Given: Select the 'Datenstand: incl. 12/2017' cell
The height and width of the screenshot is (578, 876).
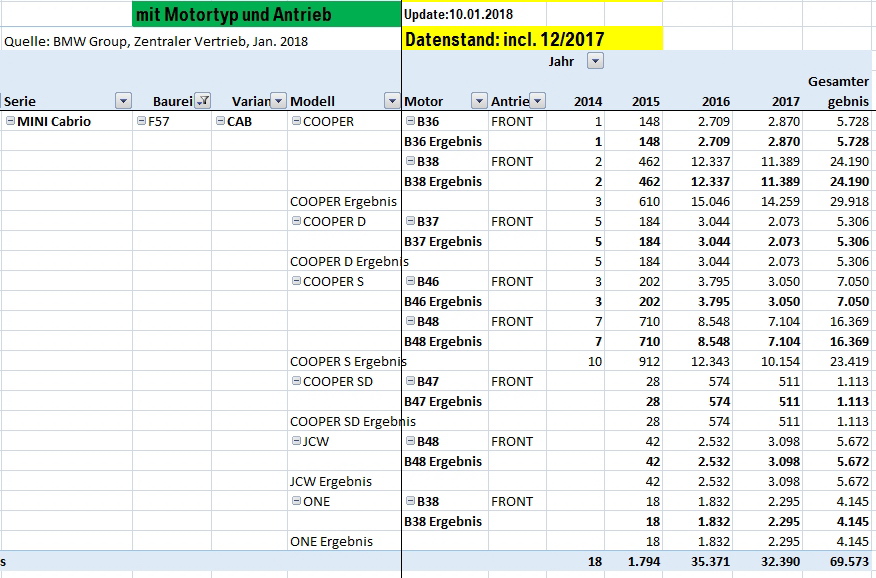Looking at the screenshot, I should (532, 39).
